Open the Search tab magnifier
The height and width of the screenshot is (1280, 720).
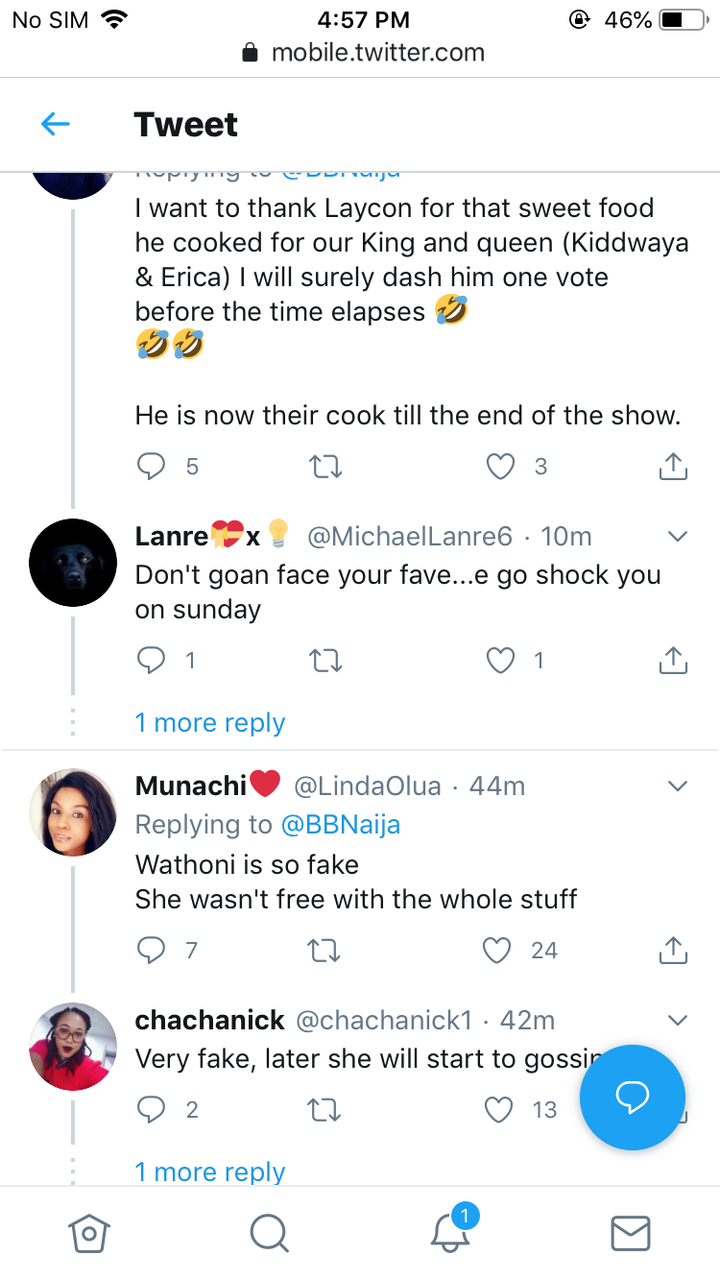point(269,1233)
